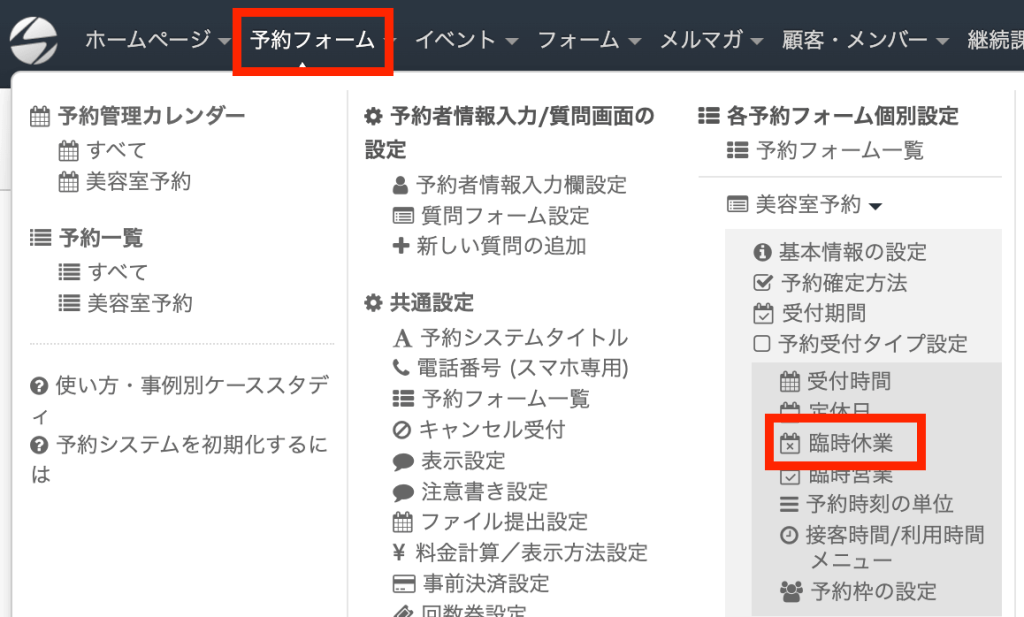Click the square box beside 予約受付タイプ設定
The width and height of the screenshot is (1024, 617).
763,344
